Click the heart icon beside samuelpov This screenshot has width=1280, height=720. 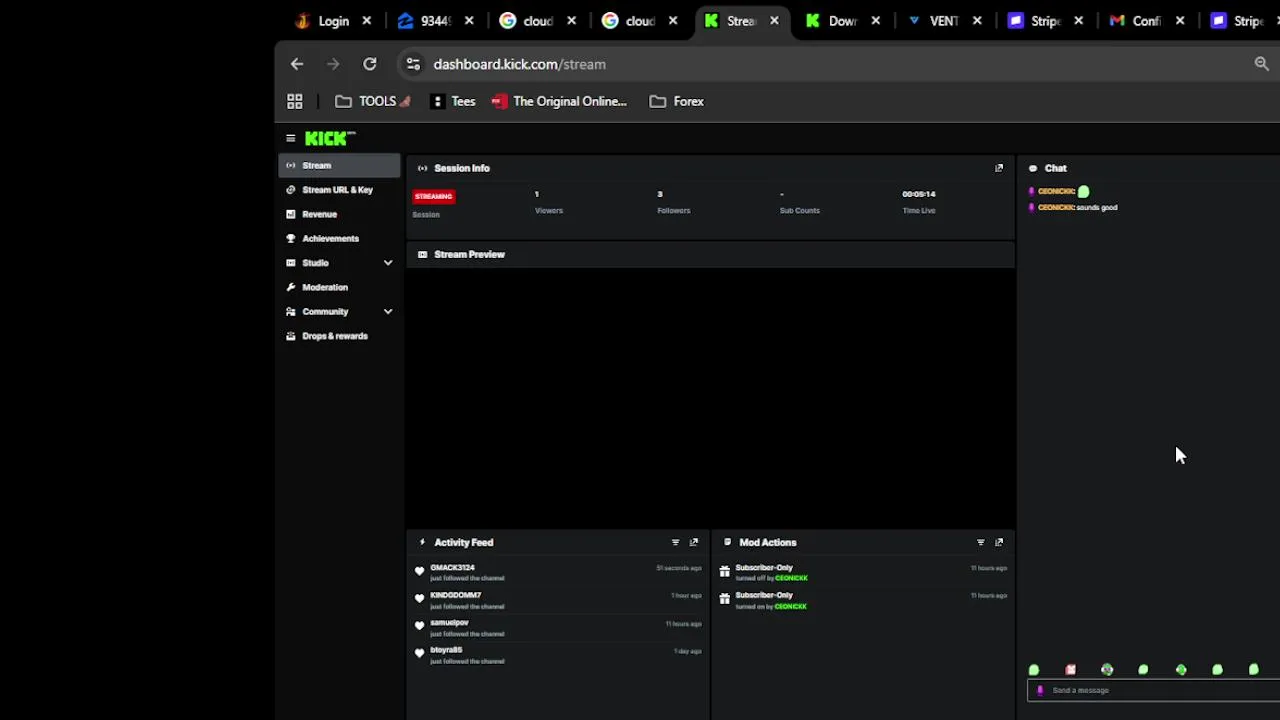click(419, 626)
